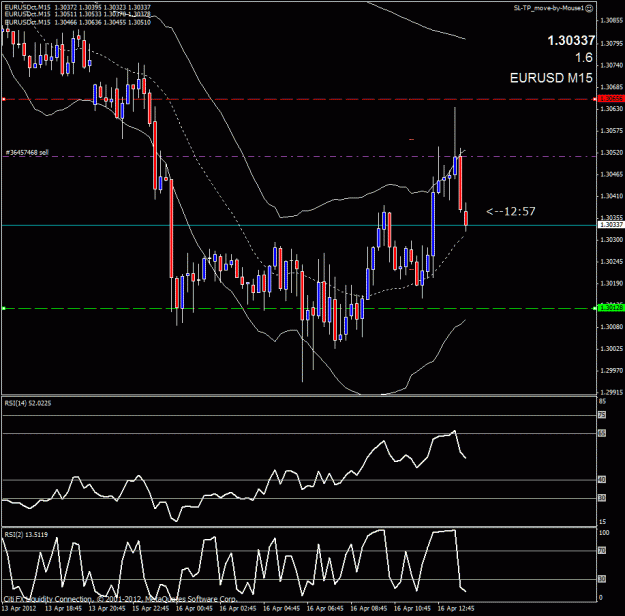Viewport: 625px width, 616px height.
Task: Click the 1.6 spread value
Action: click(x=584, y=58)
